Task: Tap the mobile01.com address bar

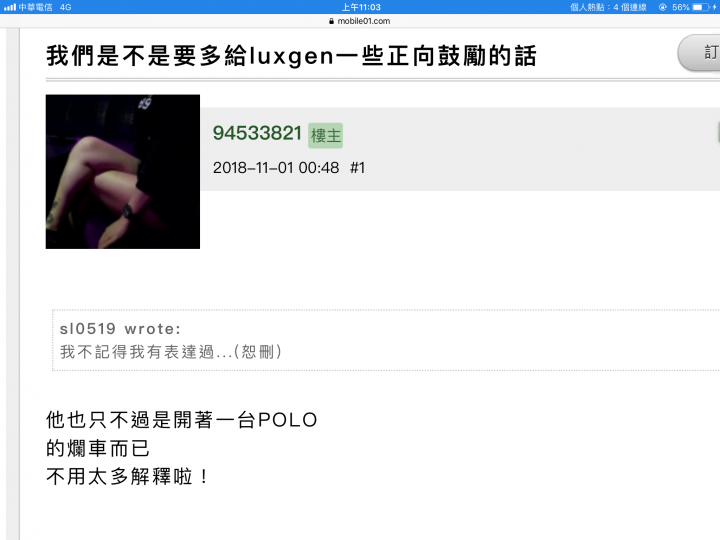Action: point(360,21)
